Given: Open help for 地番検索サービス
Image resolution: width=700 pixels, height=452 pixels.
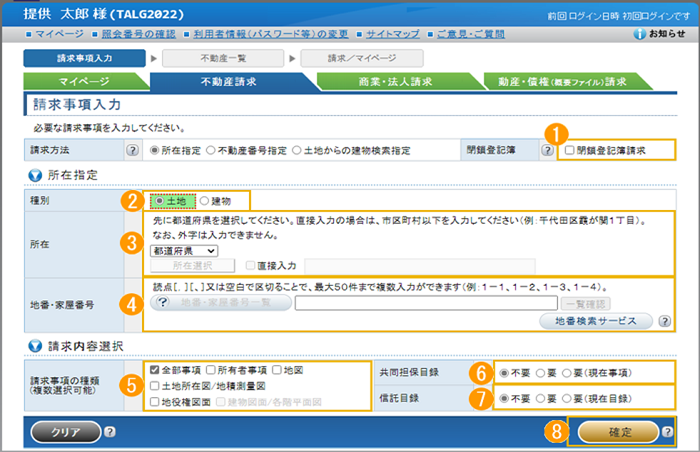Looking at the screenshot, I should point(665,321).
